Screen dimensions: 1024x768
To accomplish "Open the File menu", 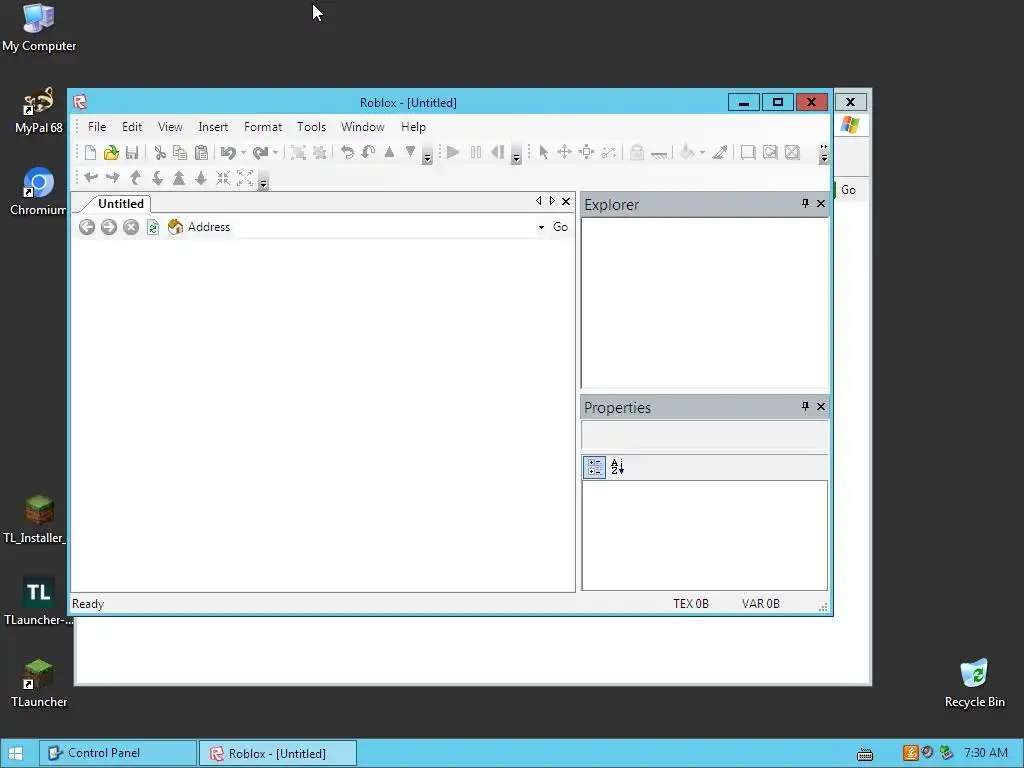I will click(97, 127).
